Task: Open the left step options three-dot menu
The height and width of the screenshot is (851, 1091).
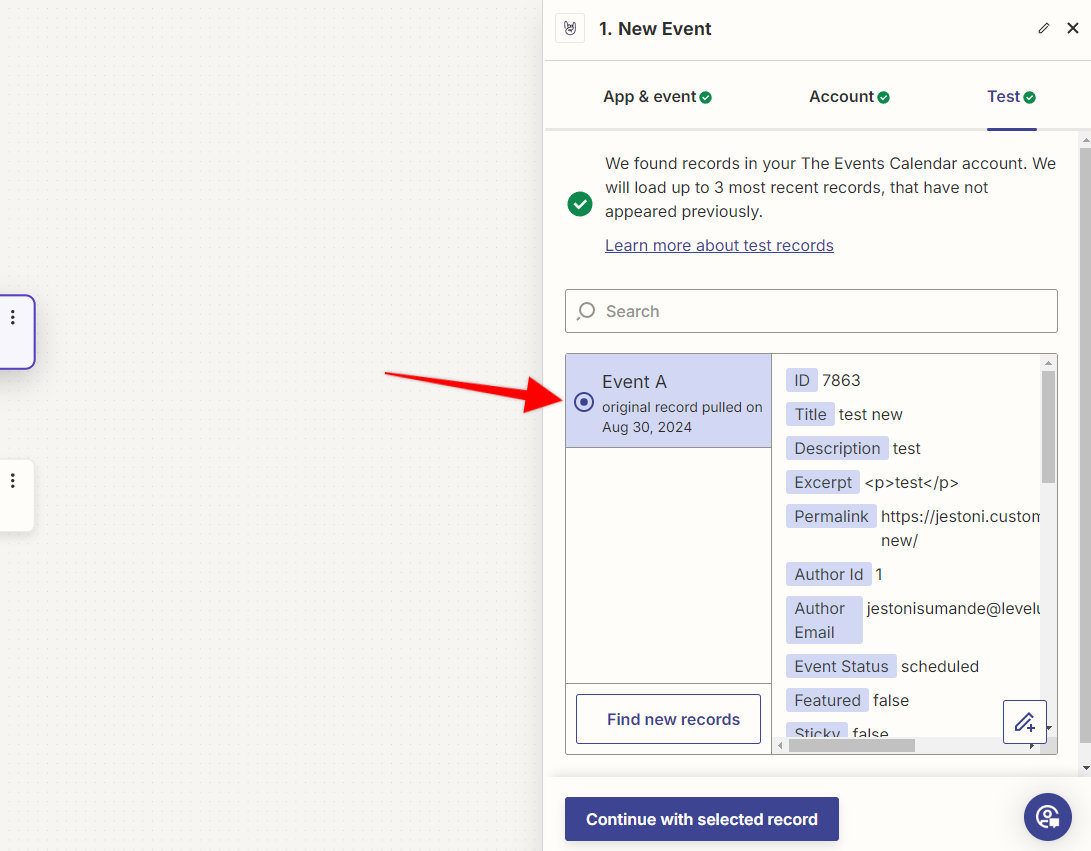Action: coord(13,316)
